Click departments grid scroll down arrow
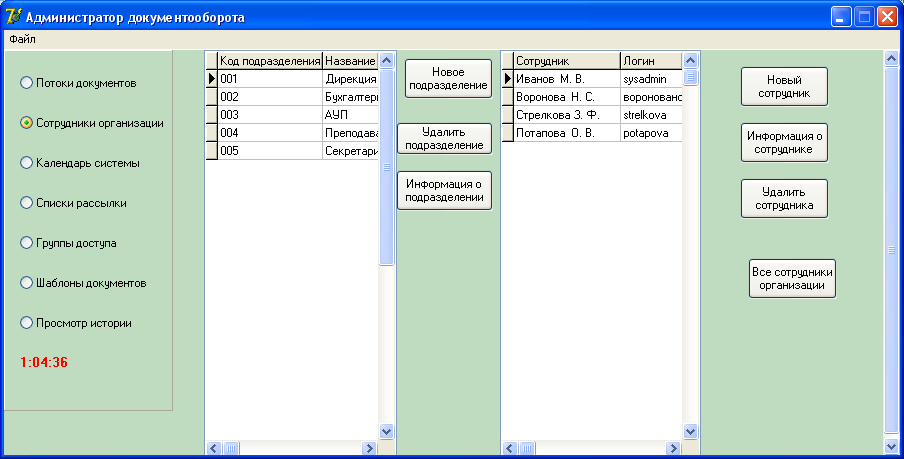This screenshot has width=904, height=459. pos(386,431)
